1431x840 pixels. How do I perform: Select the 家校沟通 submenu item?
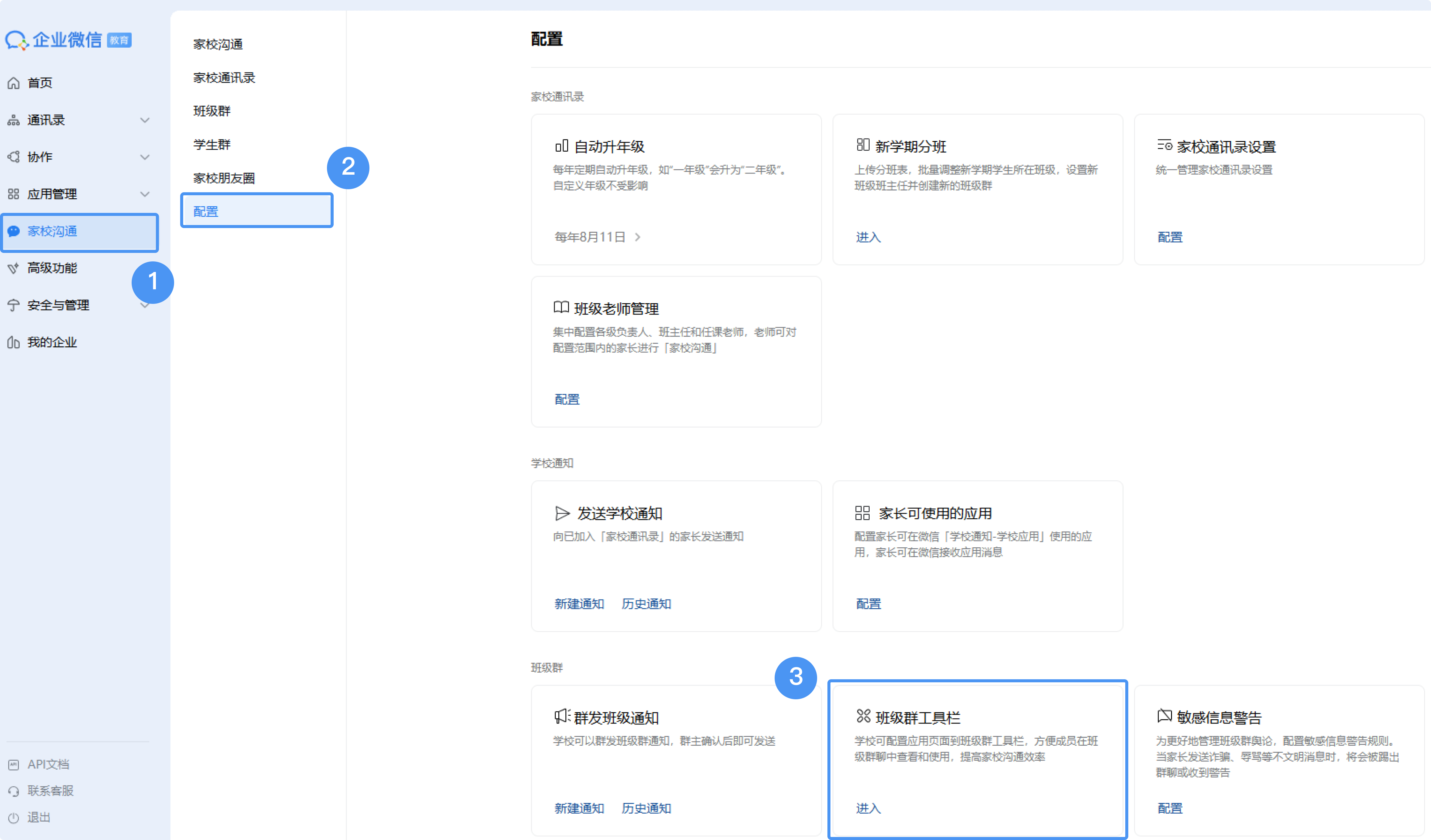pyautogui.click(x=218, y=44)
